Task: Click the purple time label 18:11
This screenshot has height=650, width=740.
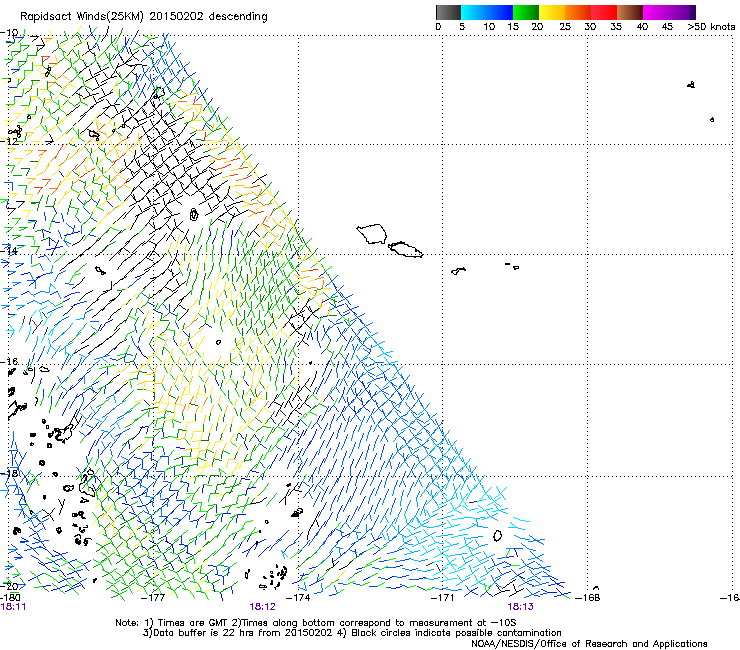Action: [x=13, y=606]
